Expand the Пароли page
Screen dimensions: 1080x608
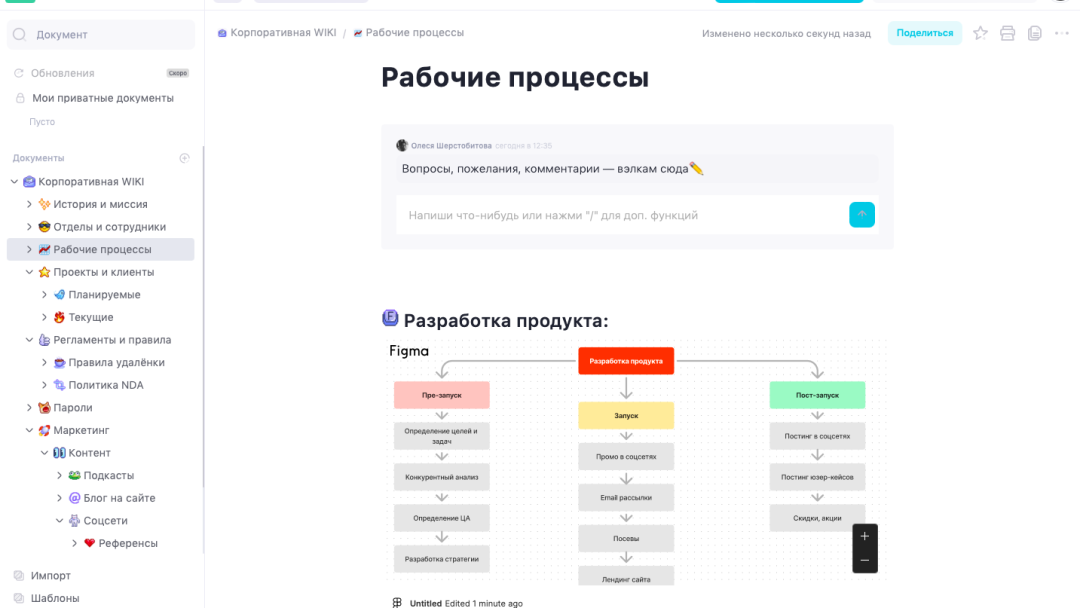29,408
